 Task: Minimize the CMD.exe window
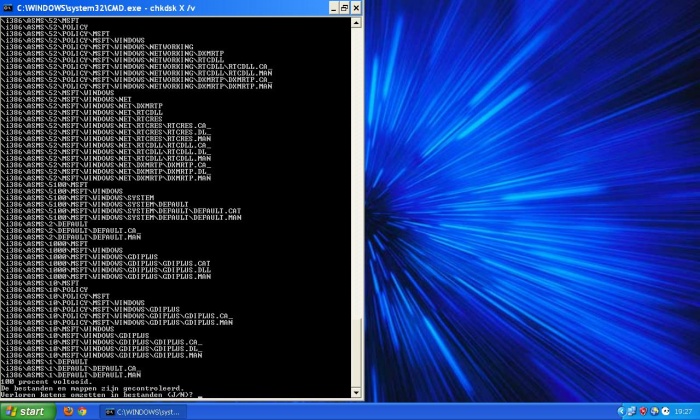[x=333, y=8]
